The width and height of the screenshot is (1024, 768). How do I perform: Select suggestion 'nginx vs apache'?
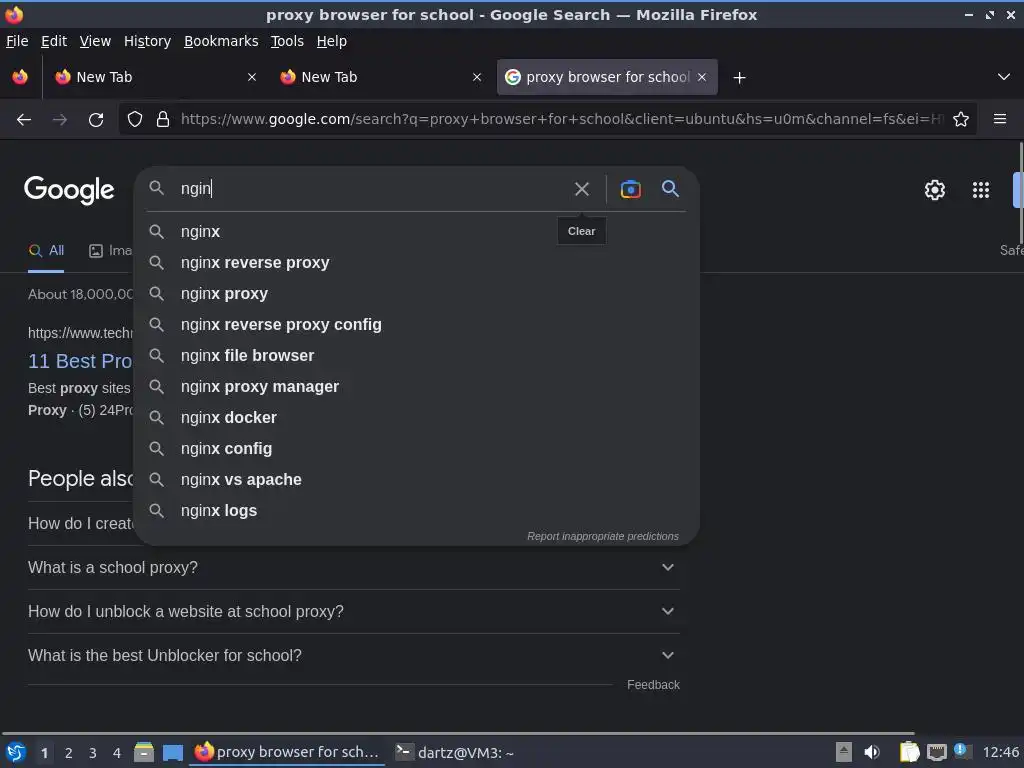416,480
